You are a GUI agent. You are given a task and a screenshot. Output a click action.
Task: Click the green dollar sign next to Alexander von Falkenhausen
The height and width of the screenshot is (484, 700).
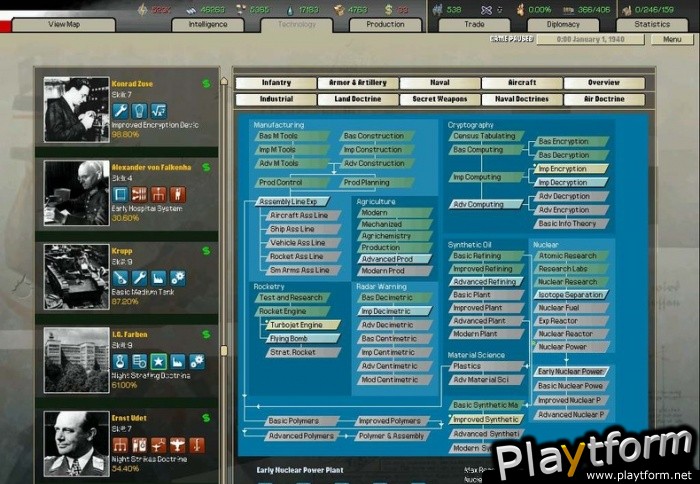click(206, 167)
